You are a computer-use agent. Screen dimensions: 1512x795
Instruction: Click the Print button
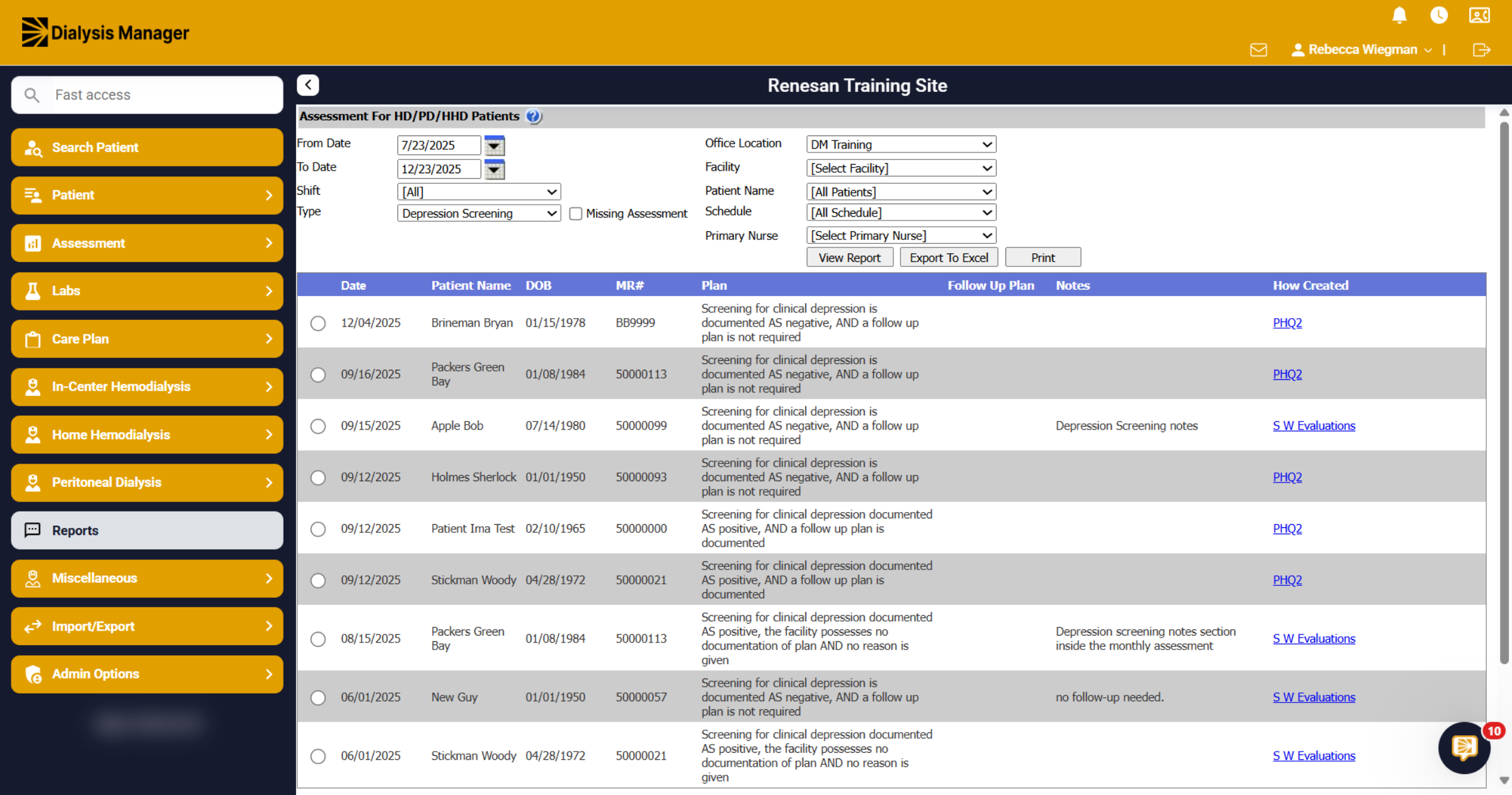click(1043, 258)
